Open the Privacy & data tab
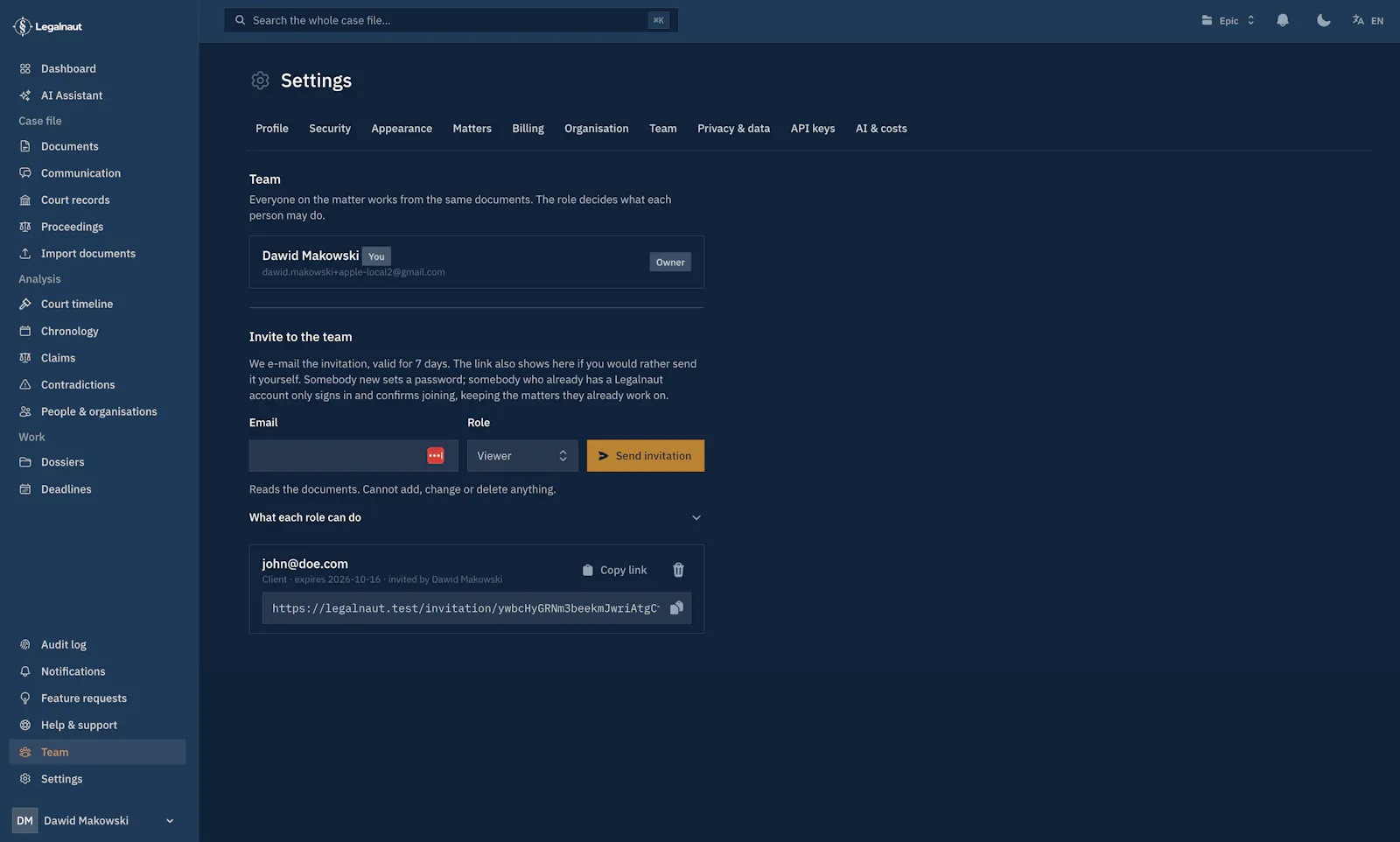The image size is (1400, 842). click(x=733, y=129)
